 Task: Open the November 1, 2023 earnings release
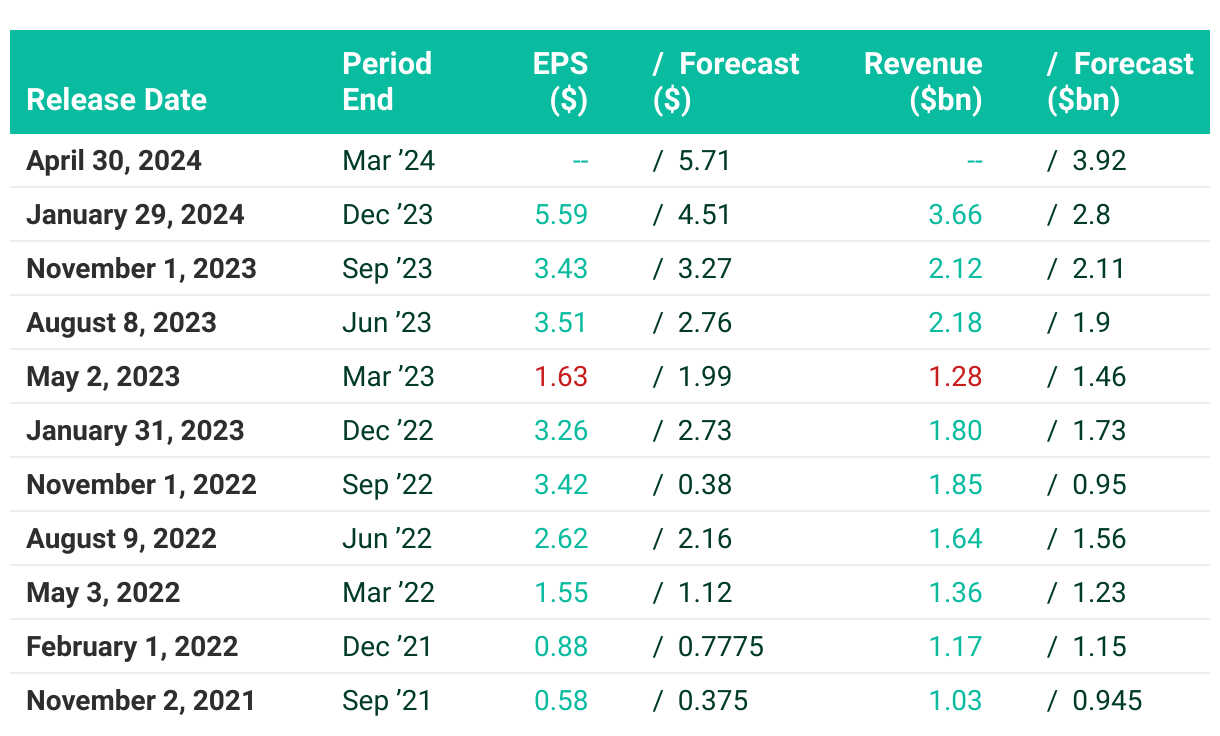141,269
